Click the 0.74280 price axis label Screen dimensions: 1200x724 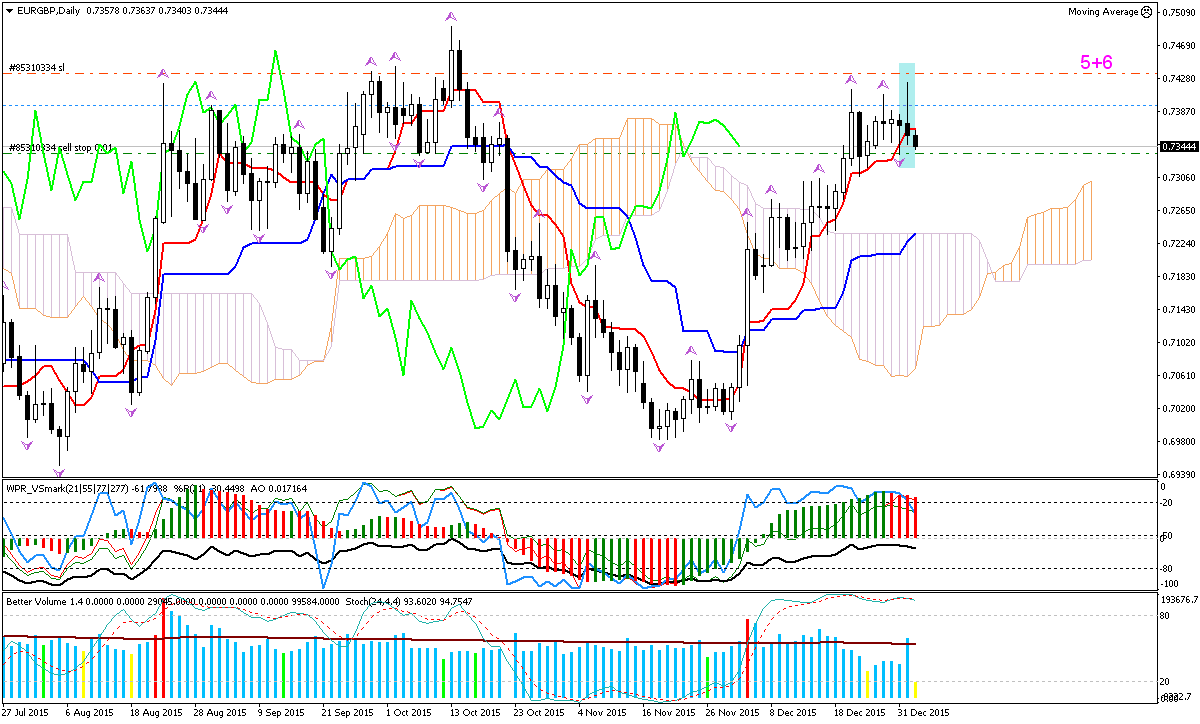(1178, 78)
